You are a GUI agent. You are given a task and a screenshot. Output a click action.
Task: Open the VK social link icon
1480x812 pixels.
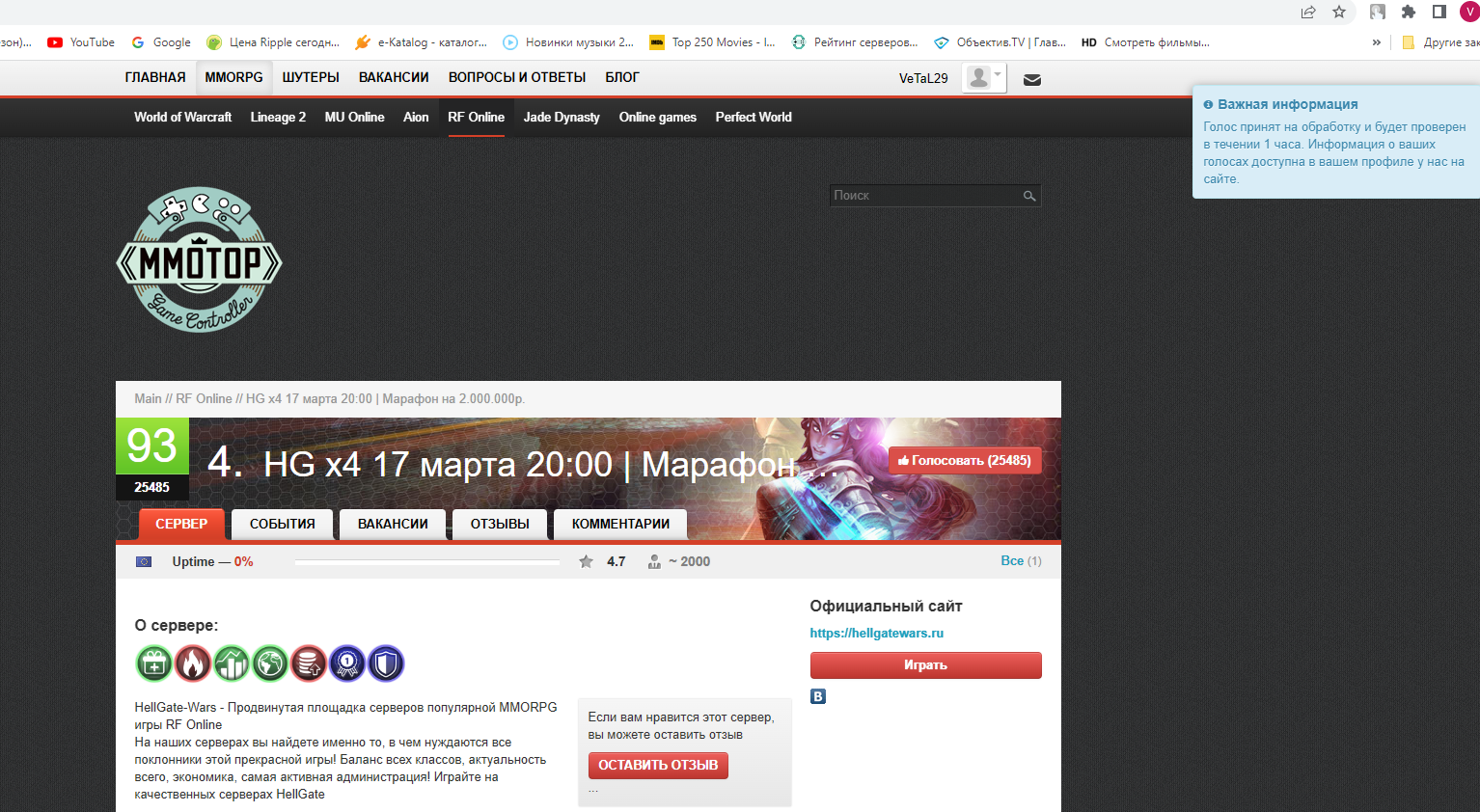point(818,696)
